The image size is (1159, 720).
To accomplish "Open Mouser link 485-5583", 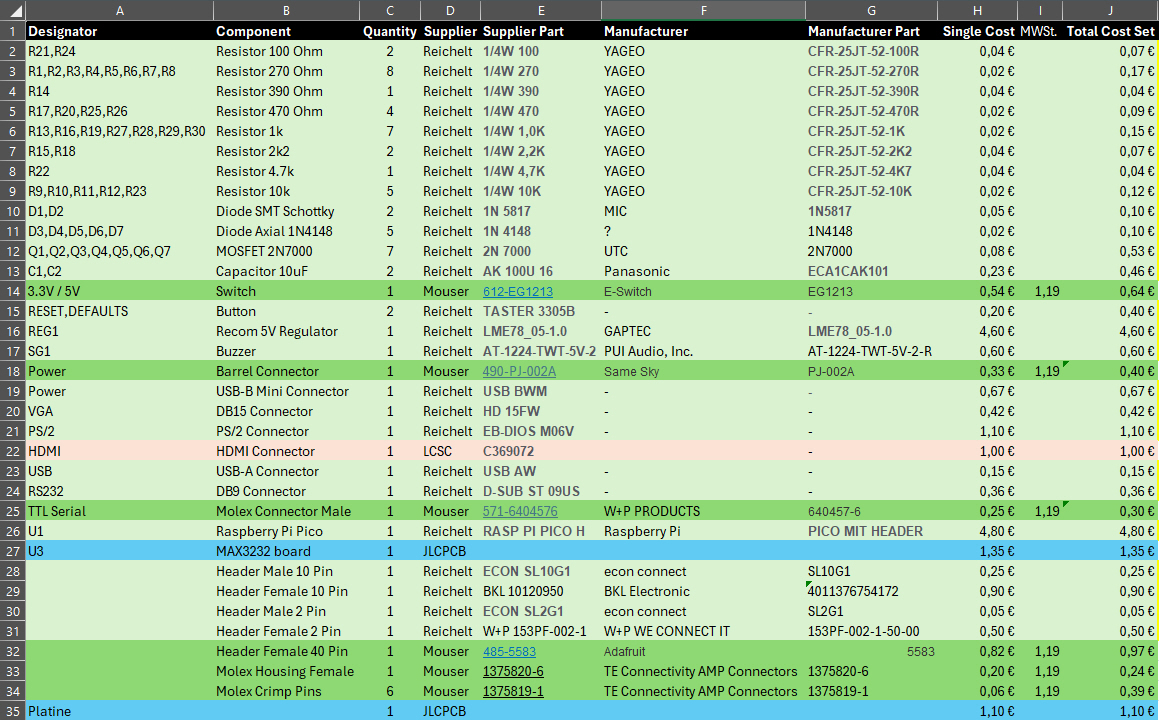I will (509, 651).
